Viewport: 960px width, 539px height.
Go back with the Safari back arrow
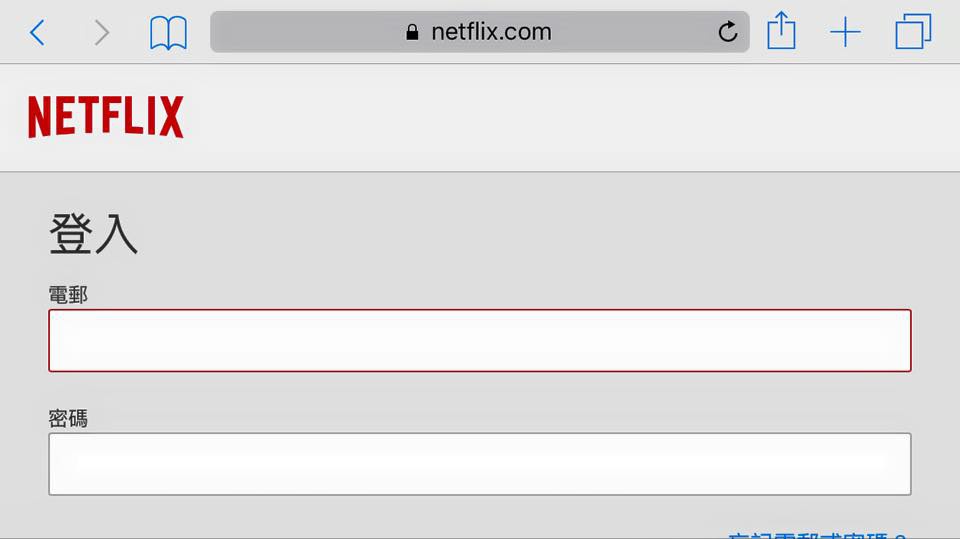point(37,32)
